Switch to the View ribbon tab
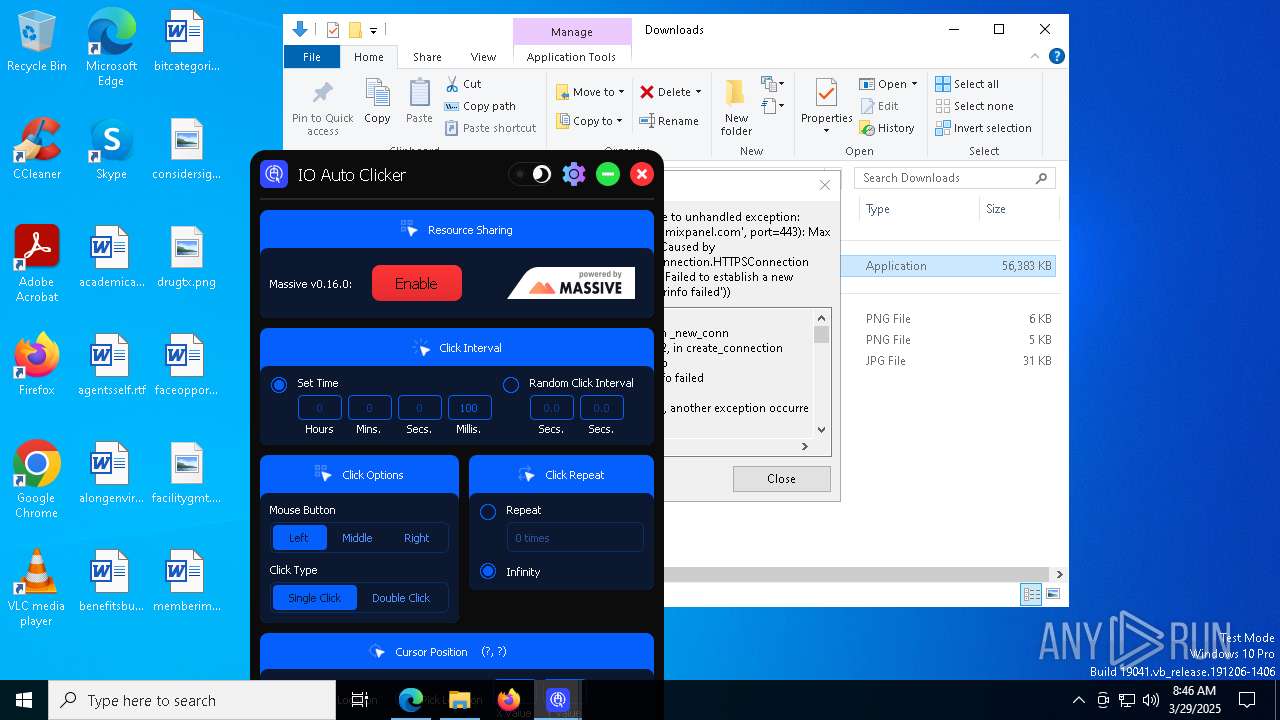The width and height of the screenshot is (1280, 720). click(483, 57)
